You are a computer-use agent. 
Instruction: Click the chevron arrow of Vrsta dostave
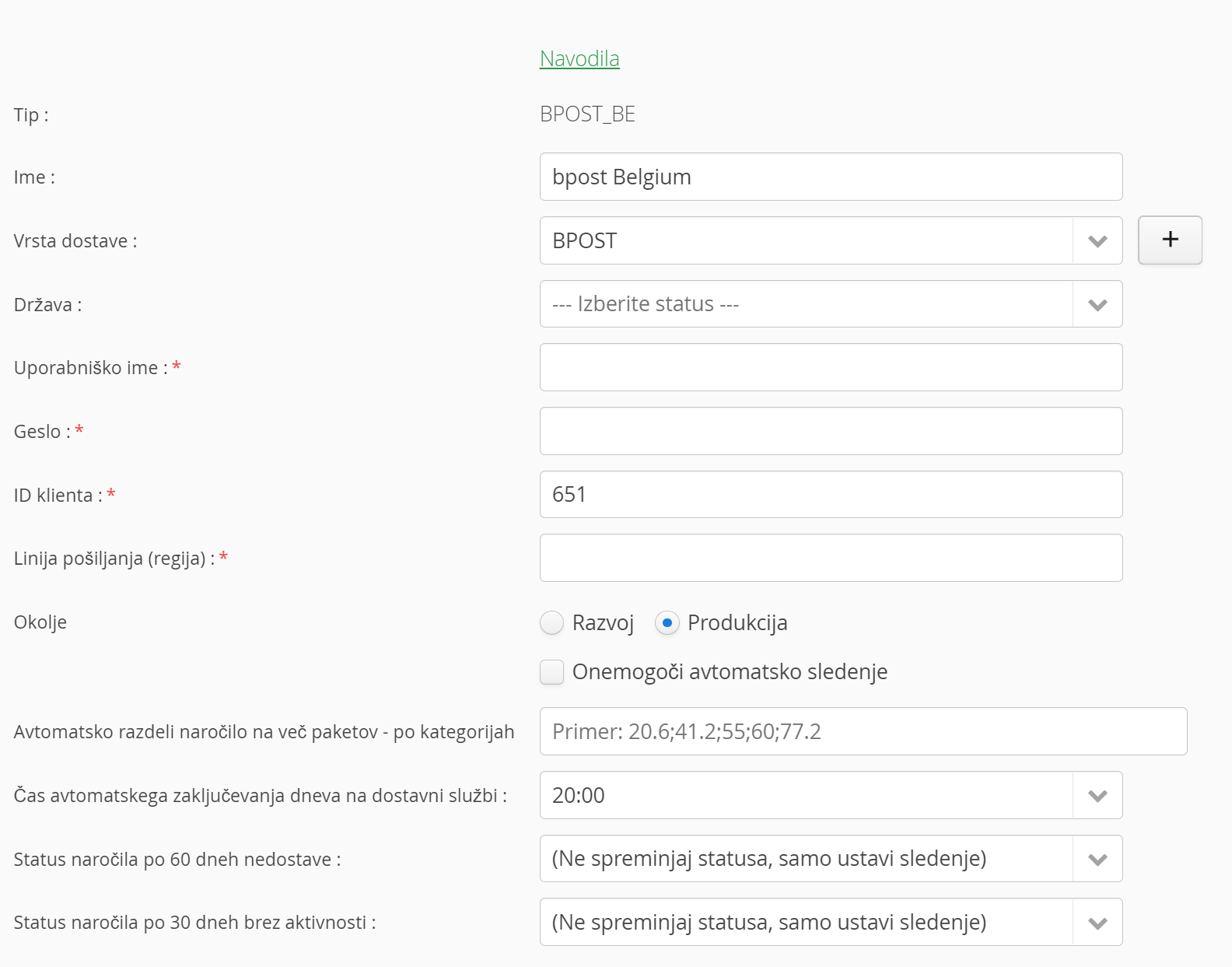pyautogui.click(x=1097, y=241)
